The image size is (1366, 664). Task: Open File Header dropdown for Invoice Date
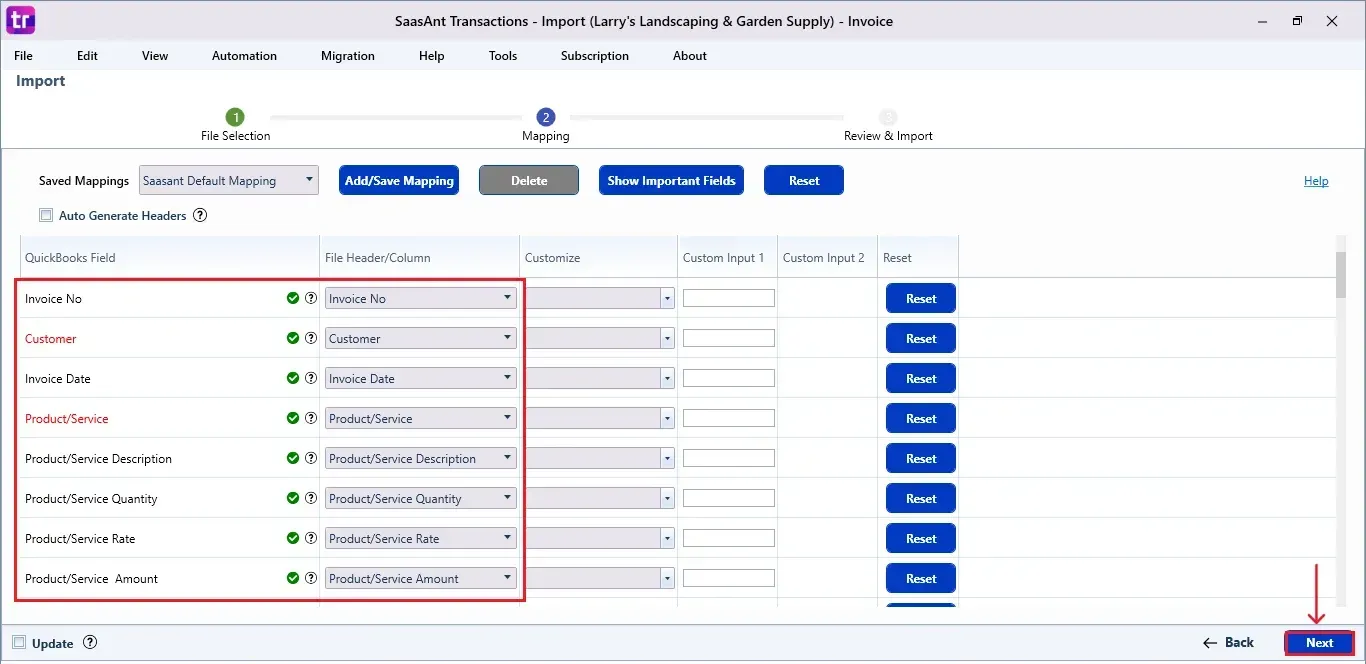coord(420,378)
